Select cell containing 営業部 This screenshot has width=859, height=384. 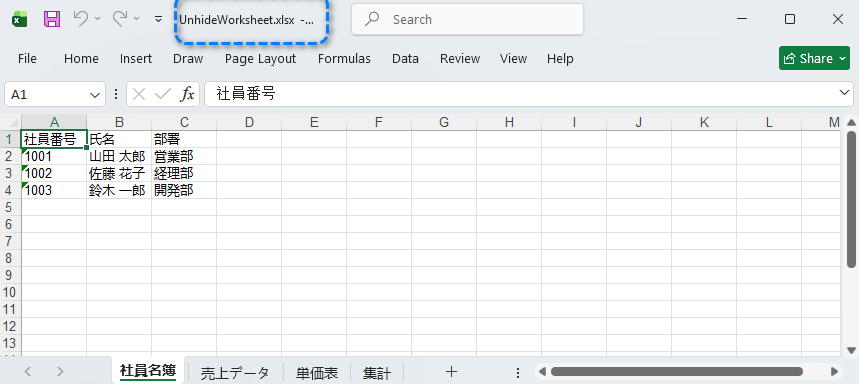click(x=184, y=156)
